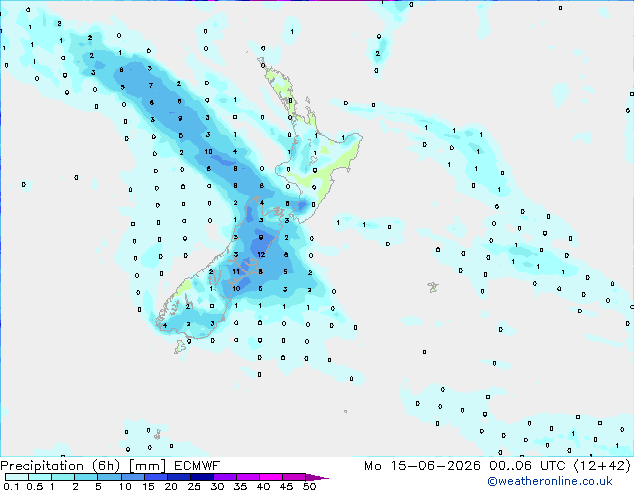Click the legend scale label '0.1'
This screenshot has width=634, height=490.
[11, 486]
